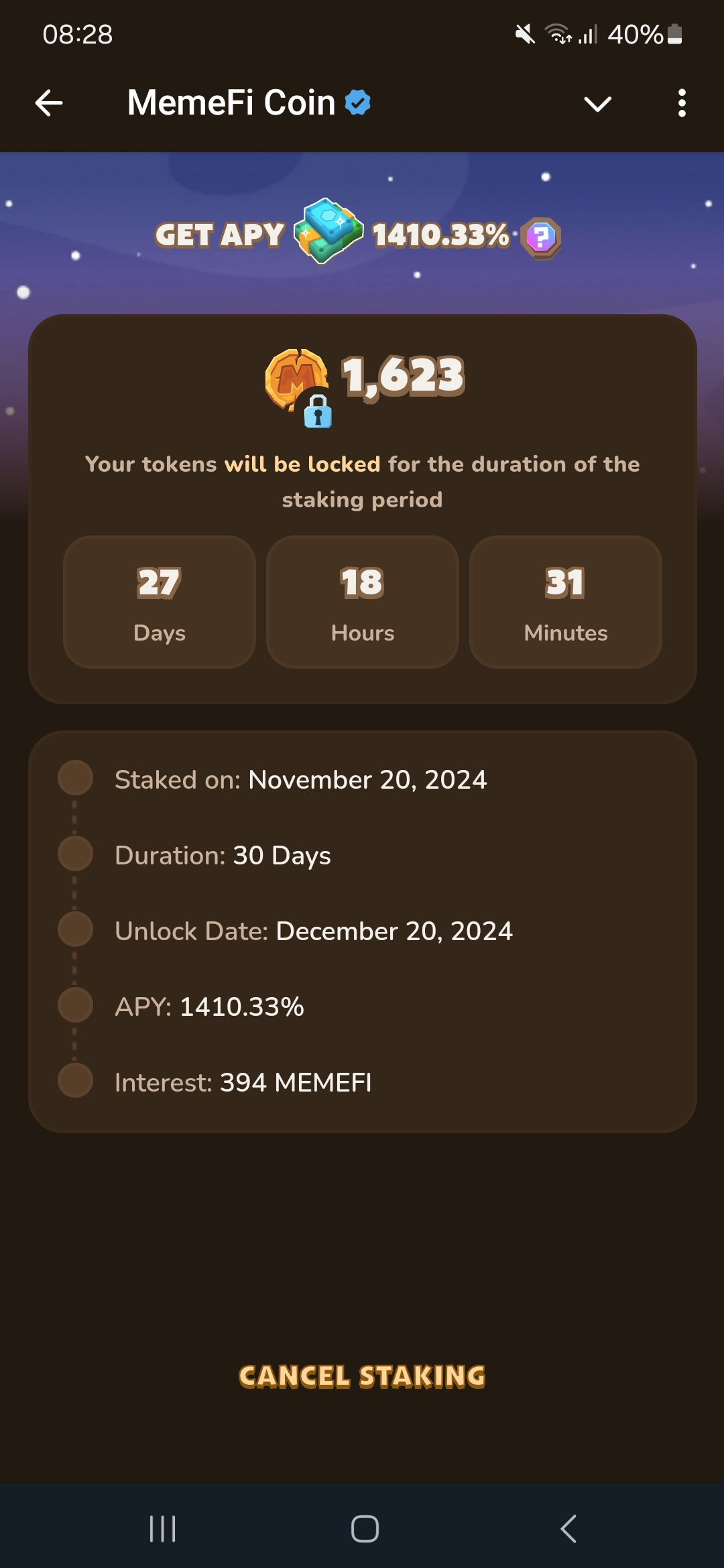Tap the 18 Hours countdown tile
The image size is (724, 1568).
(x=363, y=601)
